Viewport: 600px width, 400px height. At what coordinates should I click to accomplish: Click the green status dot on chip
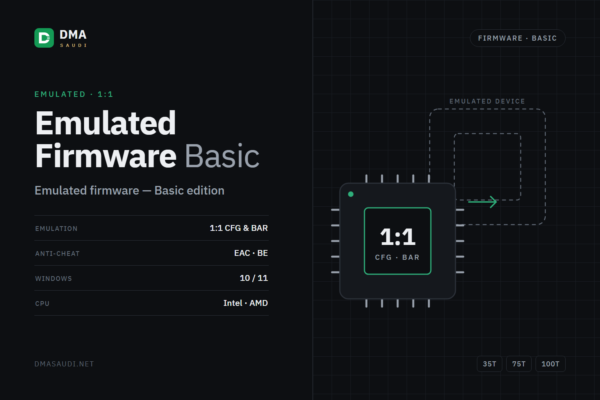pos(351,194)
